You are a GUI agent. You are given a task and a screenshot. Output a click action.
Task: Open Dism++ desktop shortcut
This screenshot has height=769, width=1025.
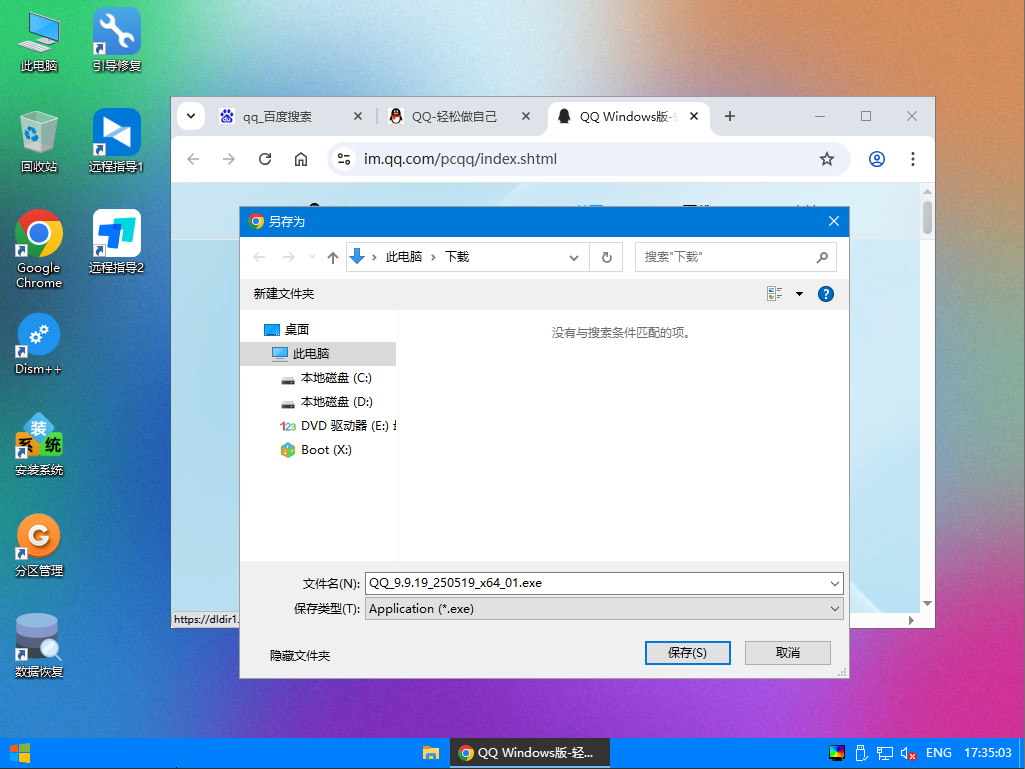[x=39, y=345]
